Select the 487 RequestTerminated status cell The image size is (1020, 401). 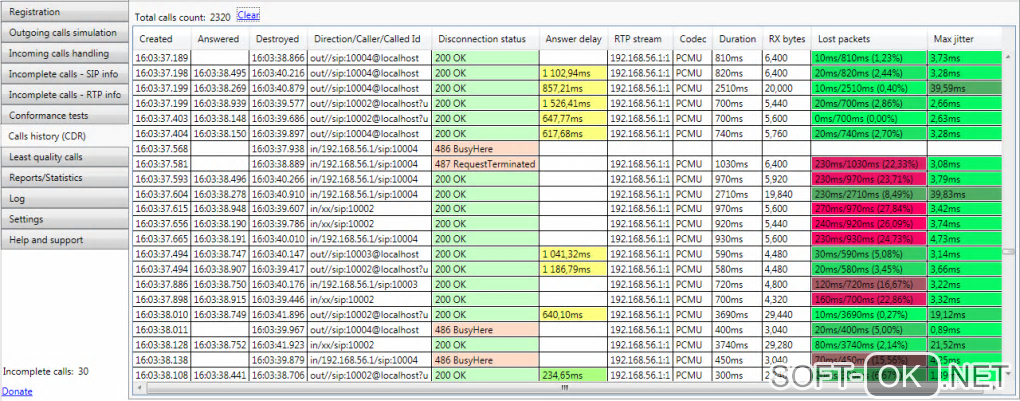click(x=485, y=165)
